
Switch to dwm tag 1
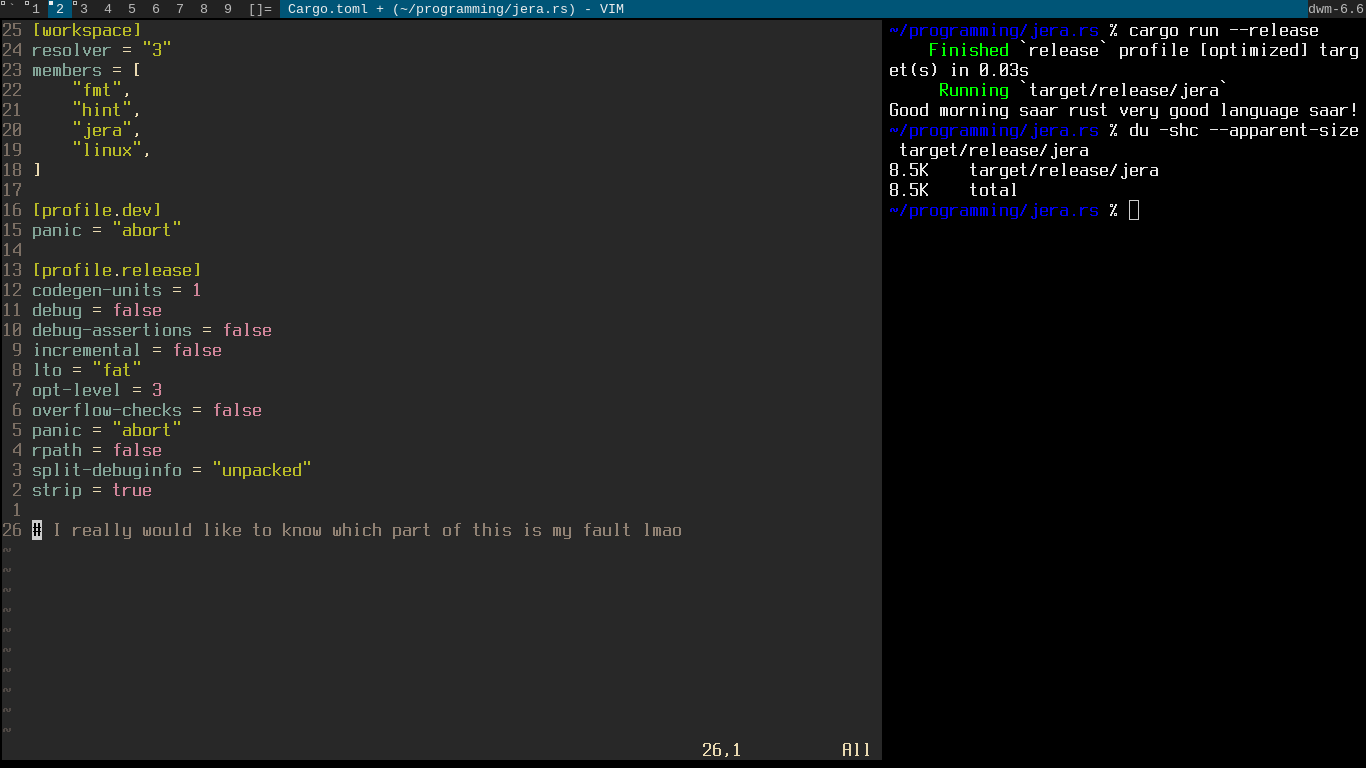(x=36, y=9)
